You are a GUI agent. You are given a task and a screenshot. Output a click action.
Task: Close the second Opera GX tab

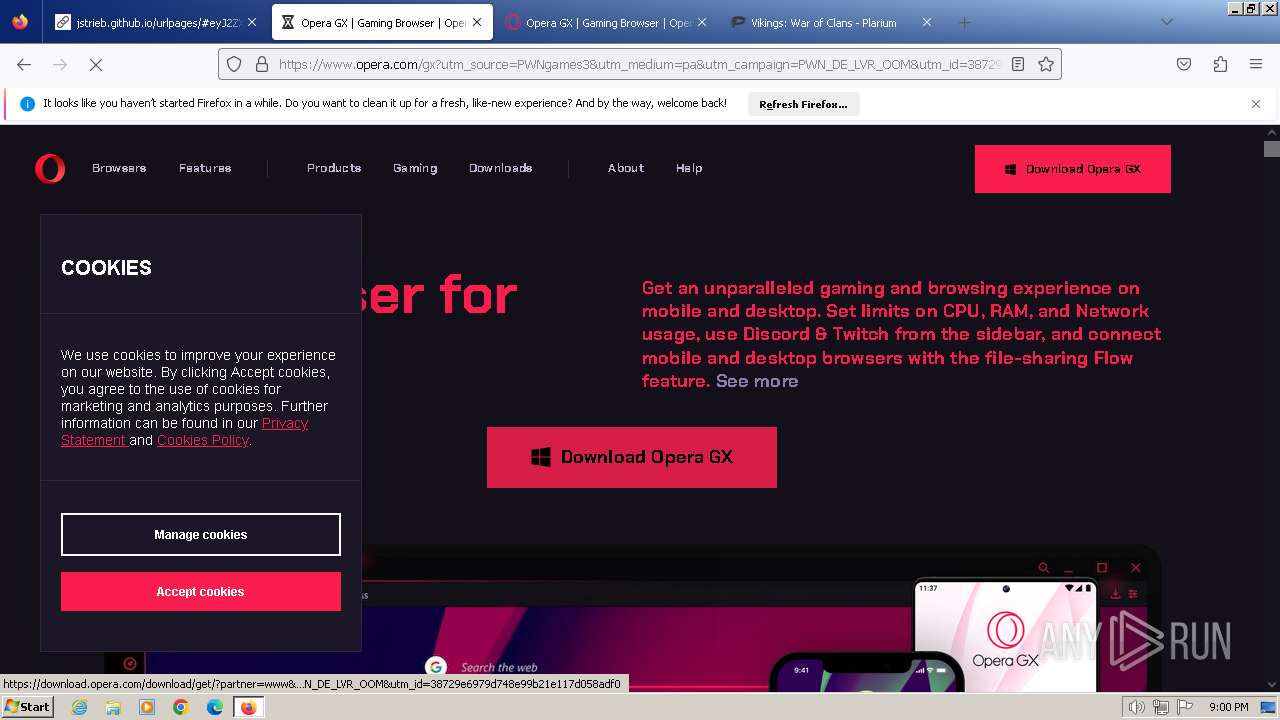701,22
